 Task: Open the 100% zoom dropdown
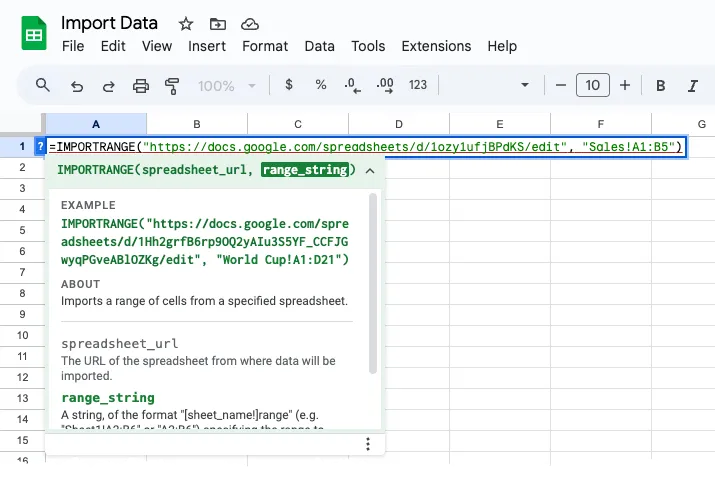pyautogui.click(x=225, y=86)
